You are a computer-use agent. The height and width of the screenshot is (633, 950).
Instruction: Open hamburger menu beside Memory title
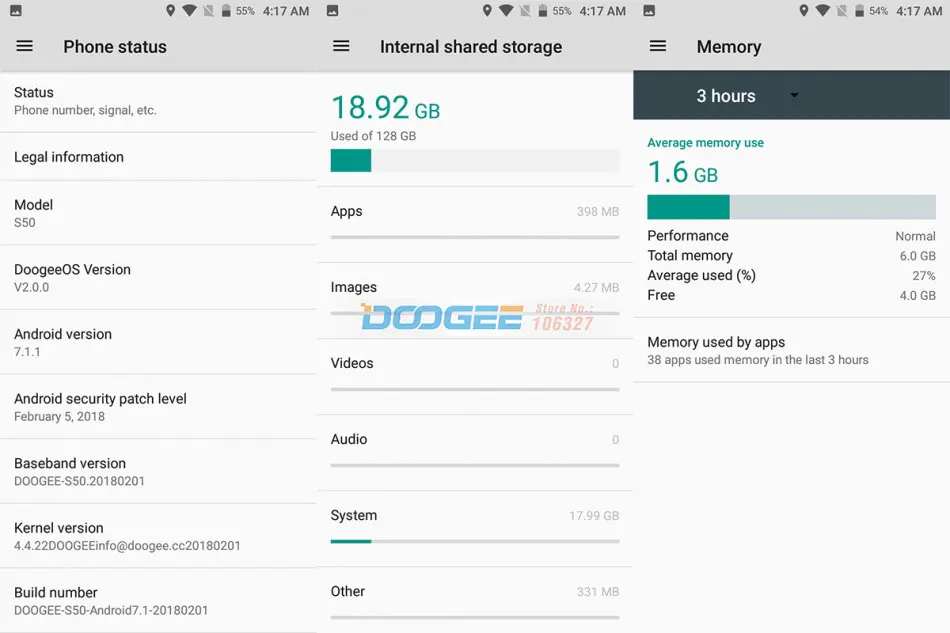(x=658, y=46)
